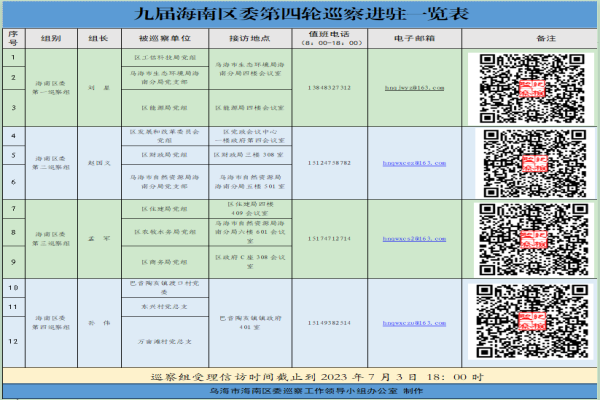Click the QR code for 海南区委第一巡察组
The height and width of the screenshot is (400, 600).
click(532, 88)
